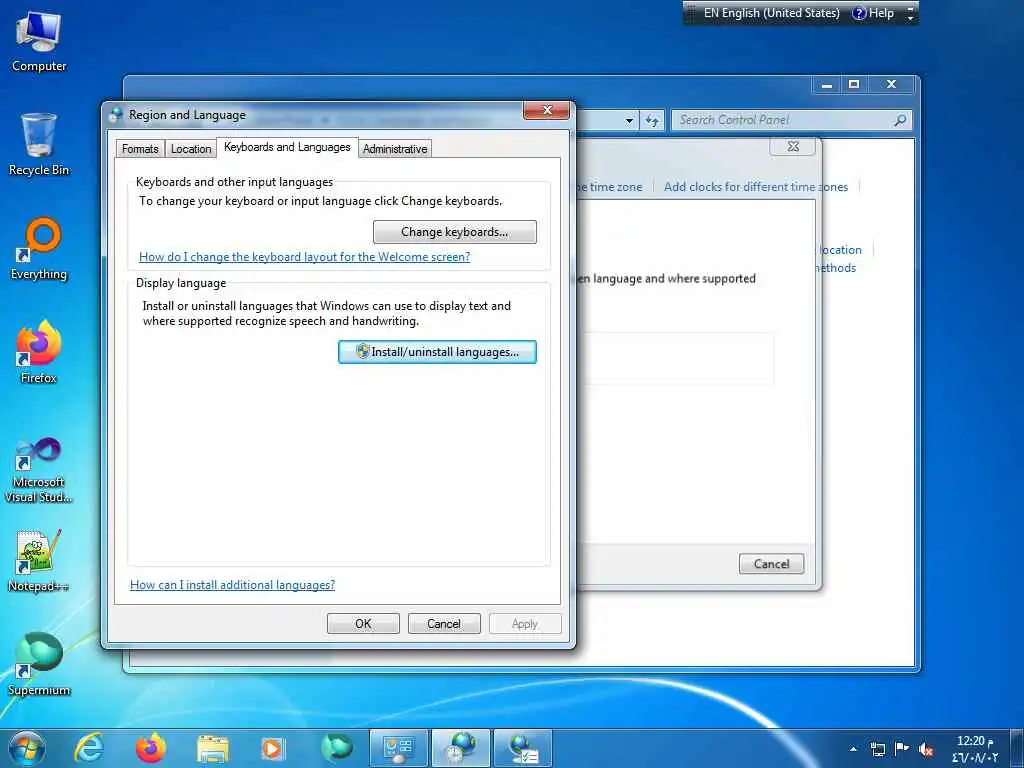Image resolution: width=1024 pixels, height=768 pixels.
Task: Click OK in Region and Language
Action: (x=363, y=624)
